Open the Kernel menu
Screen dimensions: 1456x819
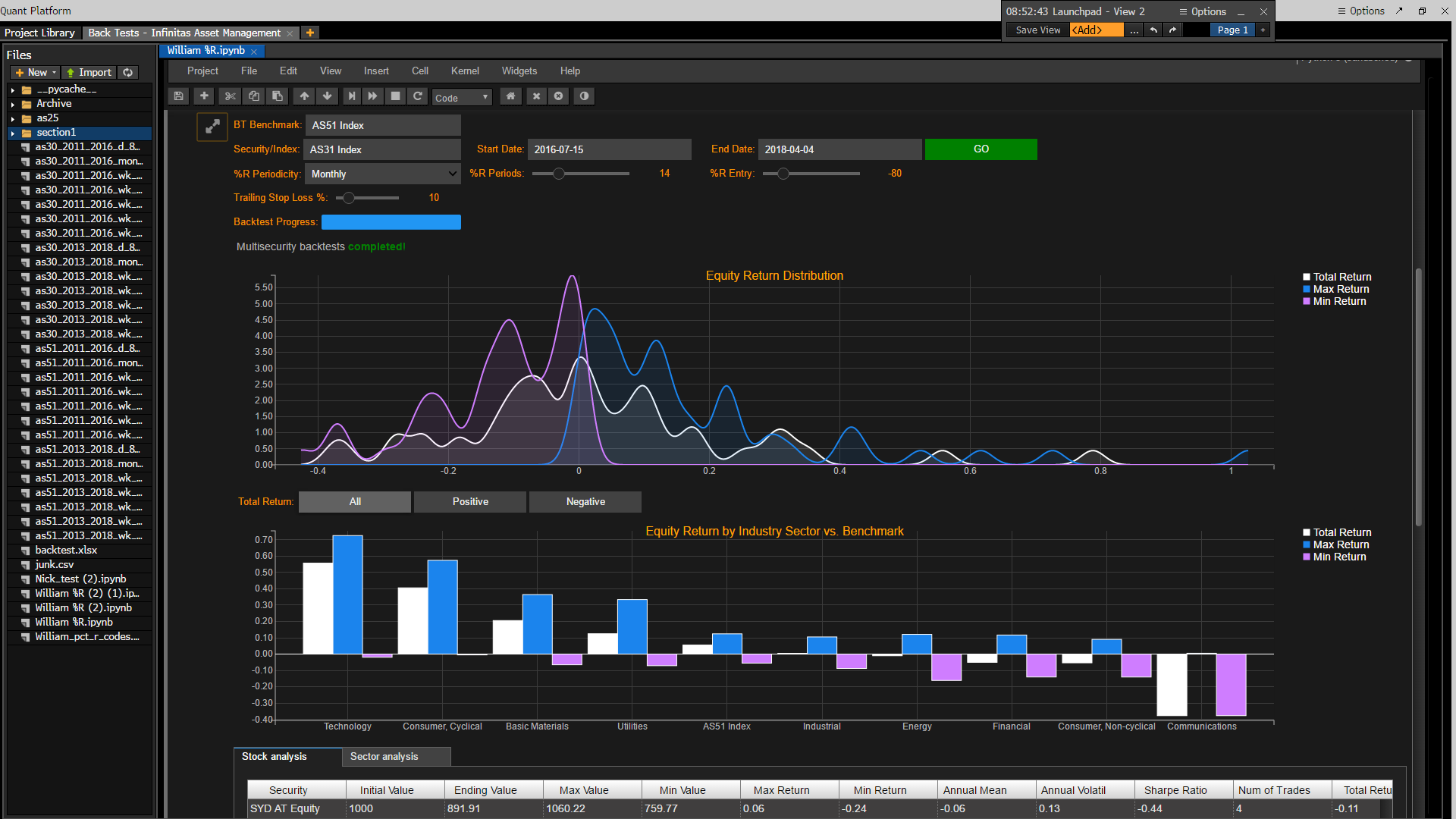(464, 71)
